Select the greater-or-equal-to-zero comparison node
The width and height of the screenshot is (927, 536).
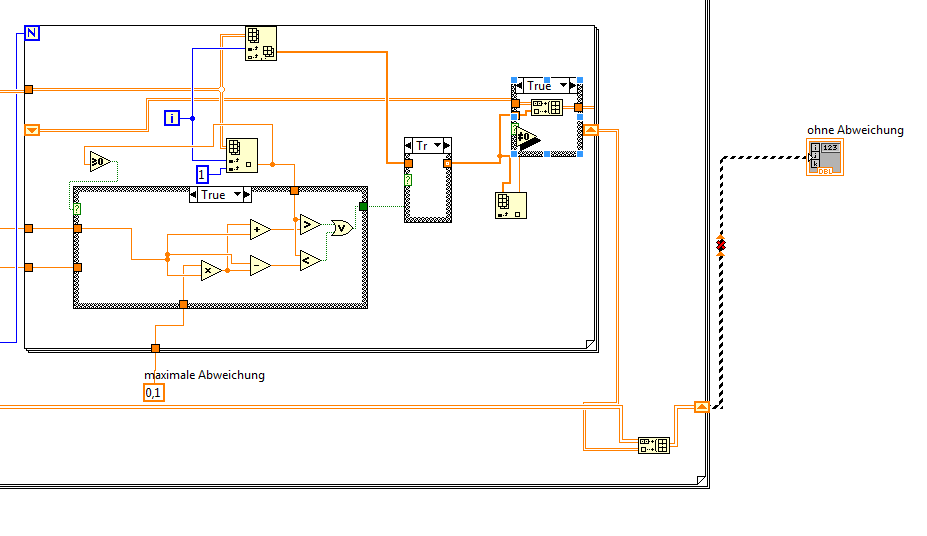100,161
